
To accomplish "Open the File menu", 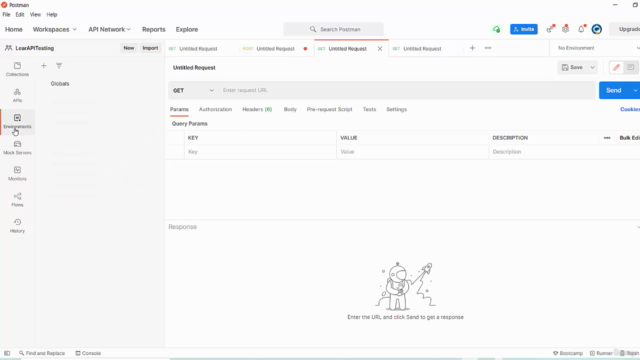I will pyautogui.click(x=7, y=14).
